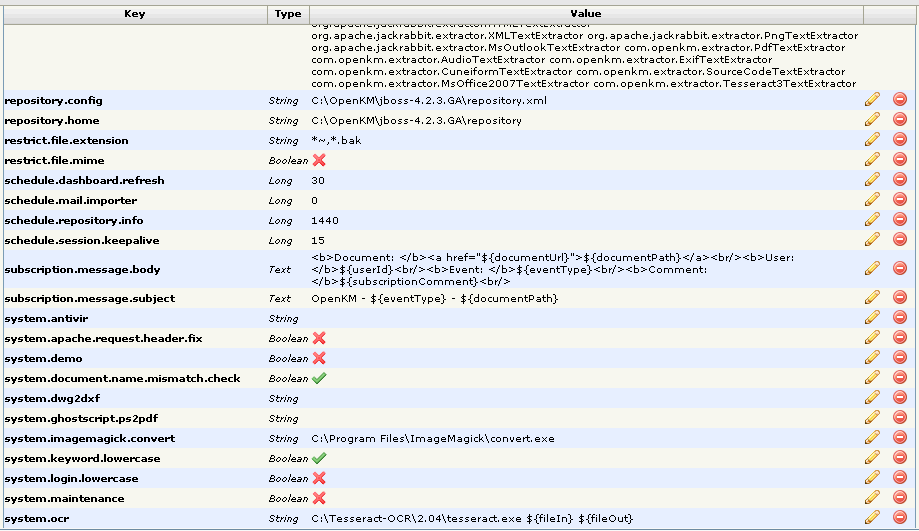Image resolution: width=919 pixels, height=531 pixels.
Task: Edit repository.home with its pencil icon
Action: click(872, 120)
